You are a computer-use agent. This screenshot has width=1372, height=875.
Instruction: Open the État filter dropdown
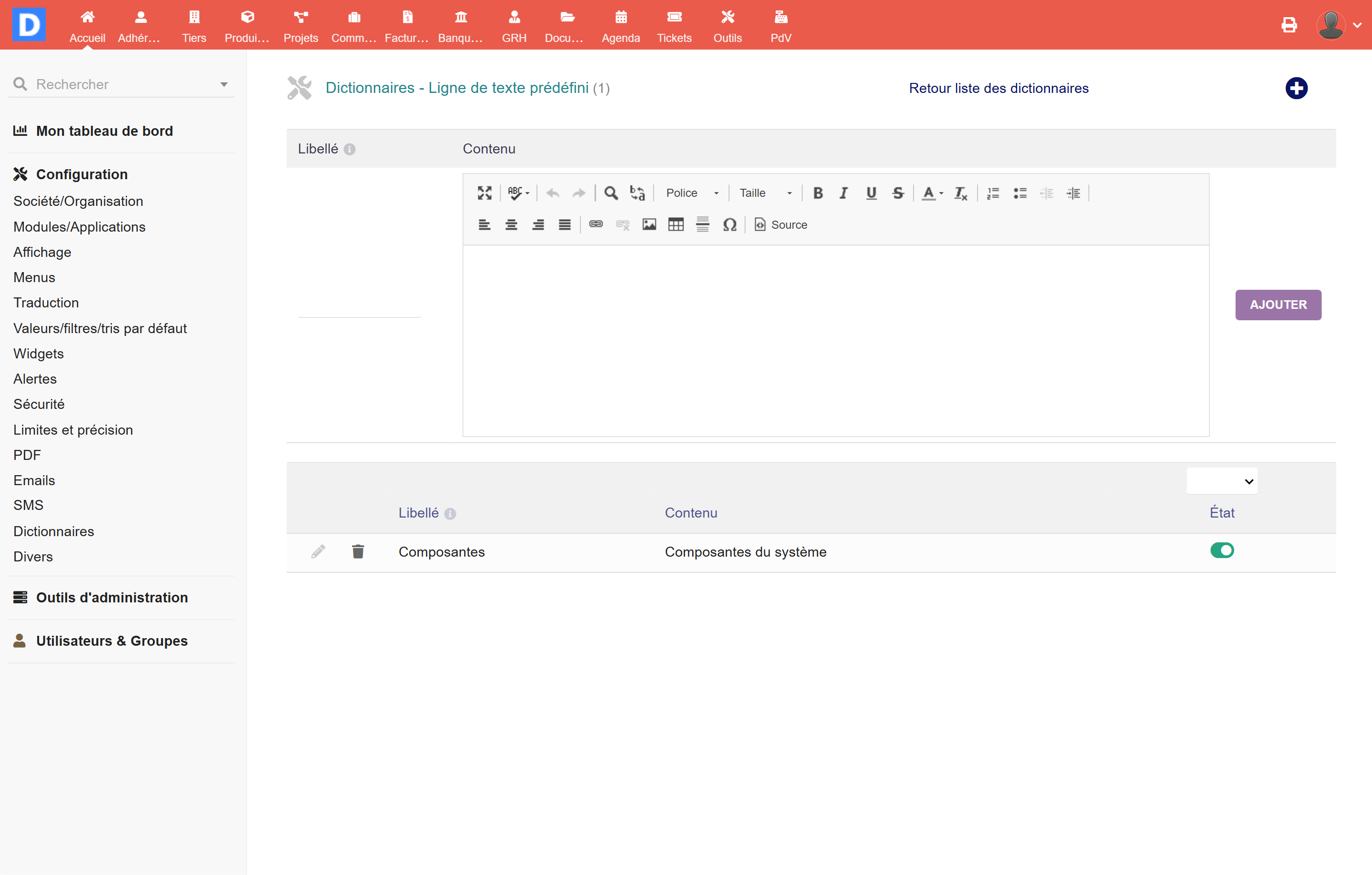[x=1221, y=481]
